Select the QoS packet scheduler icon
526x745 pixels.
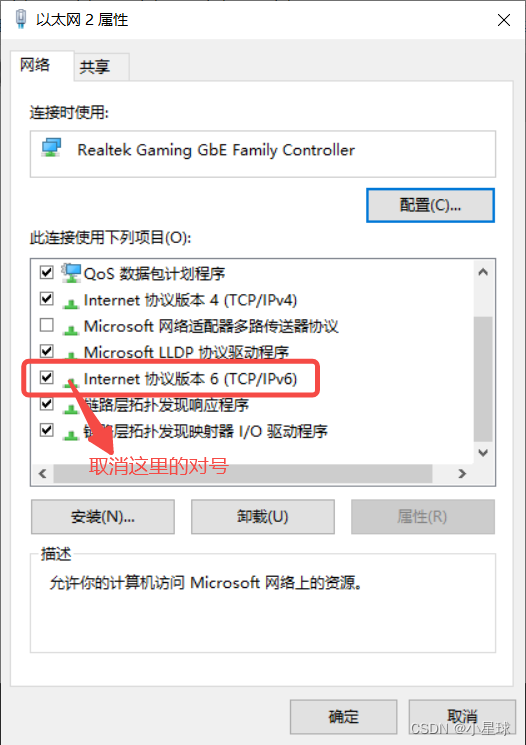pos(71,273)
